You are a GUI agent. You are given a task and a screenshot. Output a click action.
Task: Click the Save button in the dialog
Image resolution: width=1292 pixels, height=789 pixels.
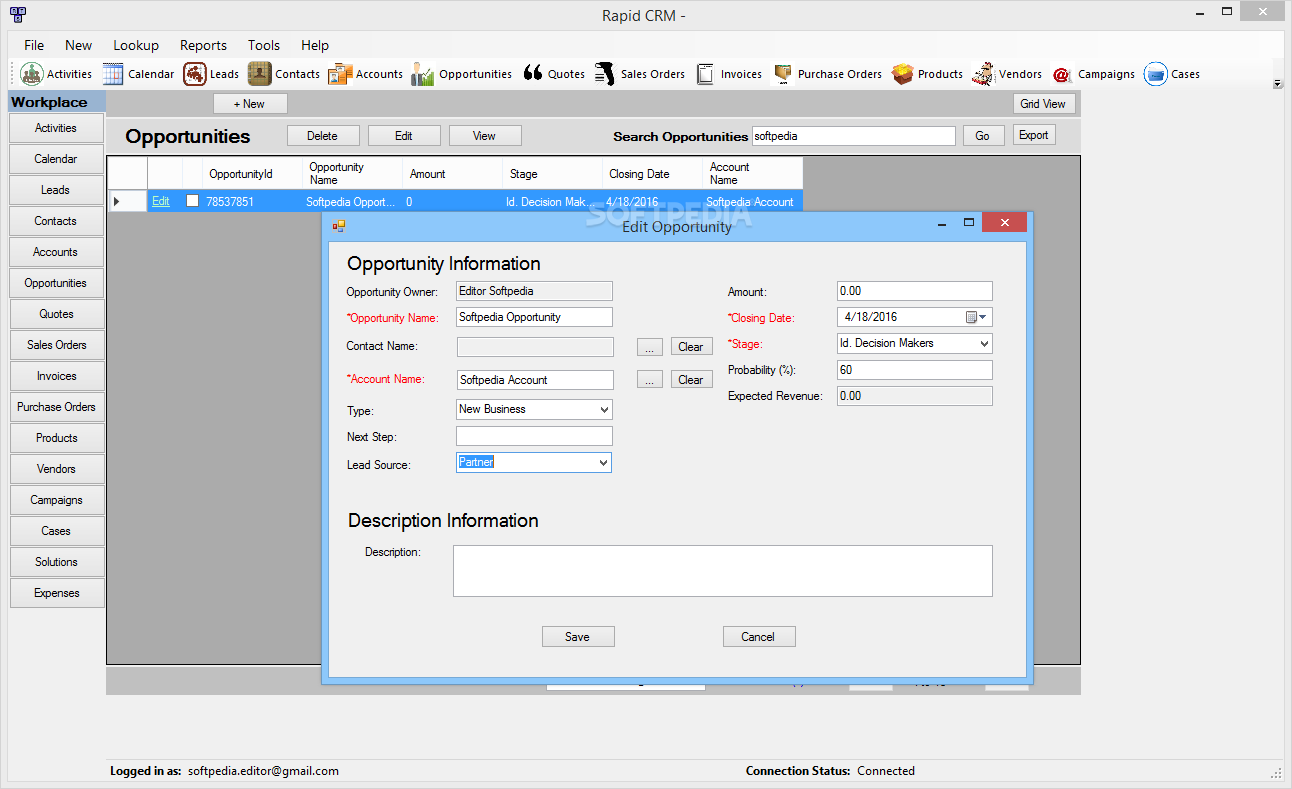tap(578, 637)
